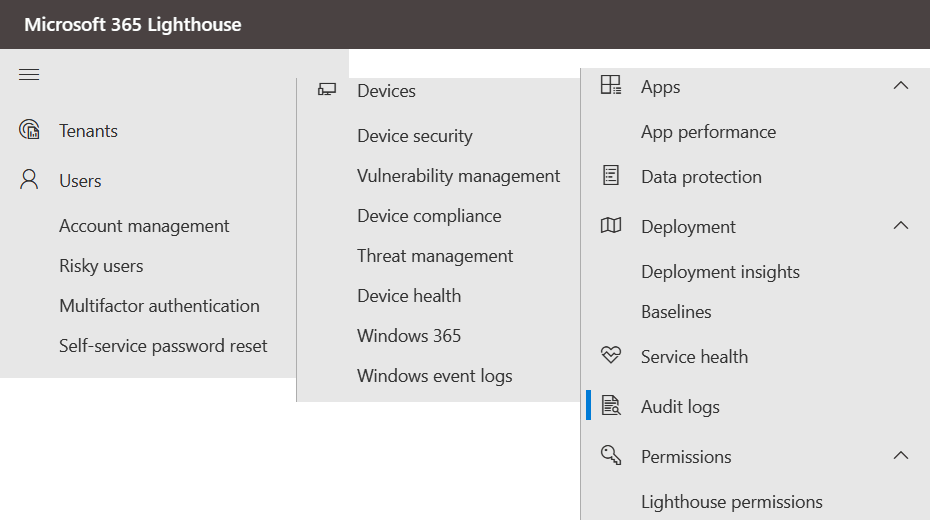Click the Data protection document icon

pos(610,176)
